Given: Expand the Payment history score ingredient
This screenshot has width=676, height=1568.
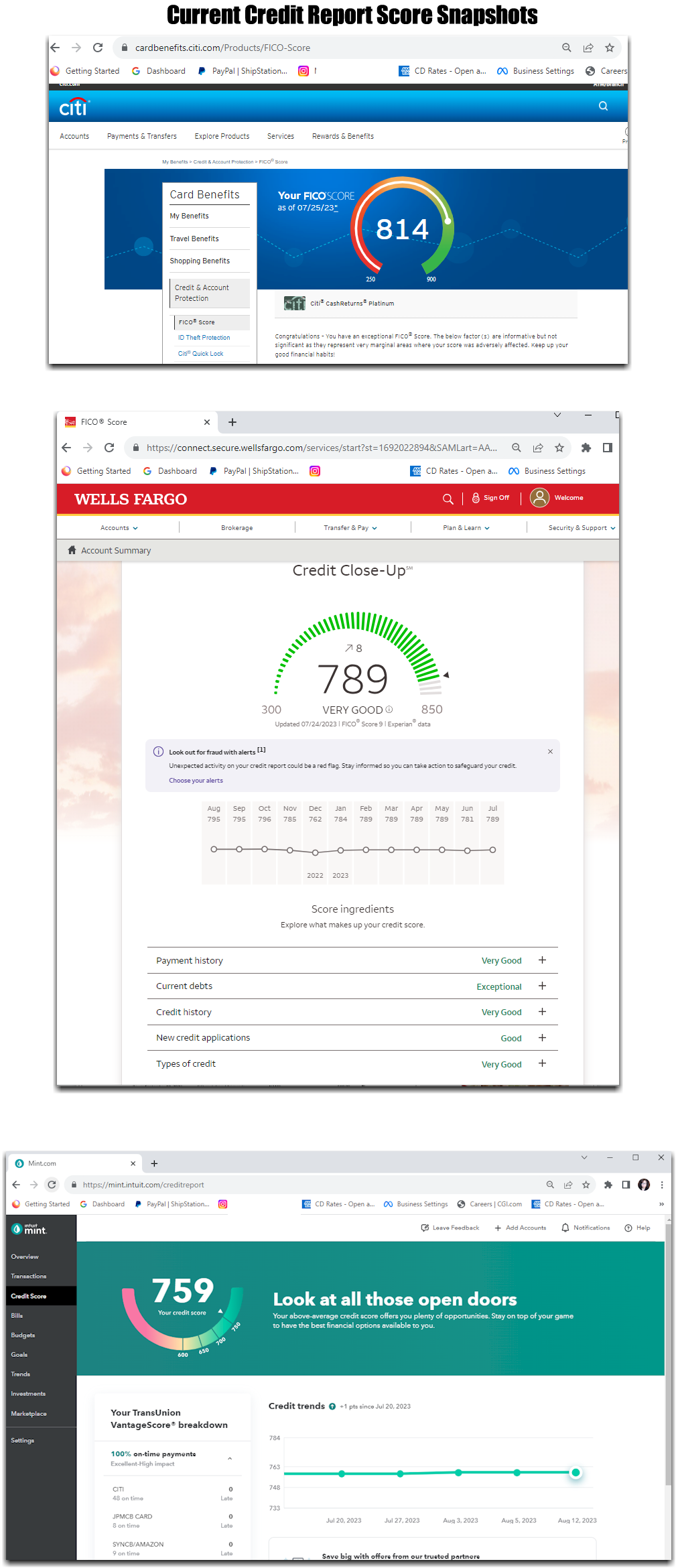Looking at the screenshot, I should [x=543, y=960].
